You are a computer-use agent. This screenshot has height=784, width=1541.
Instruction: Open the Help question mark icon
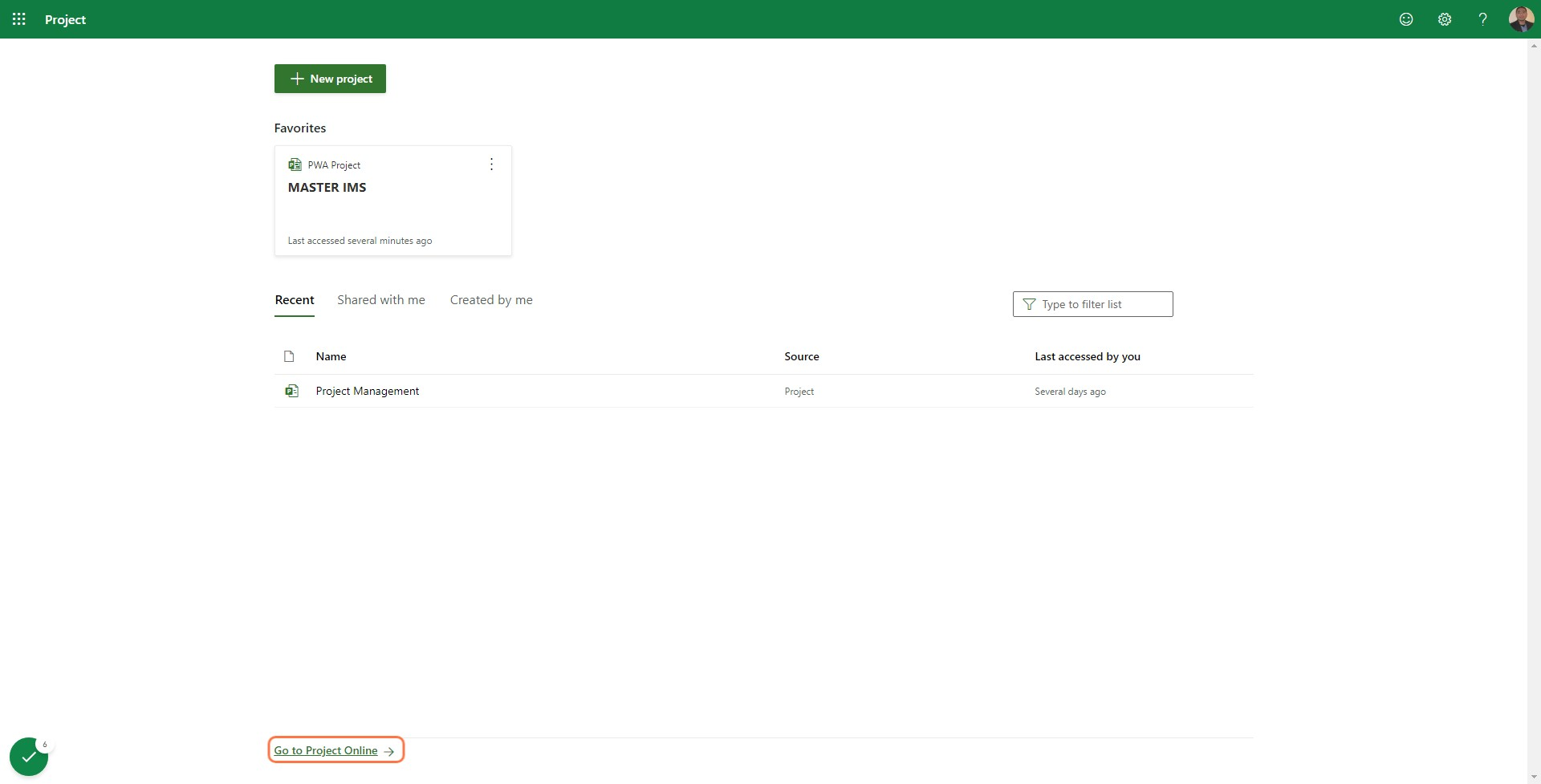pos(1482,19)
